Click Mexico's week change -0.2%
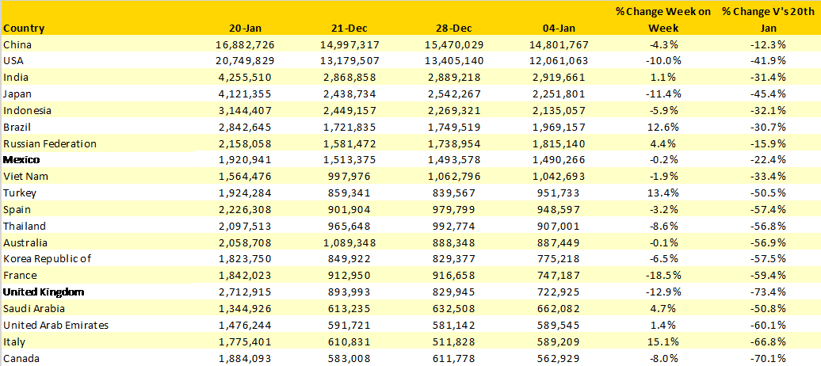The height and width of the screenshot is (366, 821). click(663, 160)
